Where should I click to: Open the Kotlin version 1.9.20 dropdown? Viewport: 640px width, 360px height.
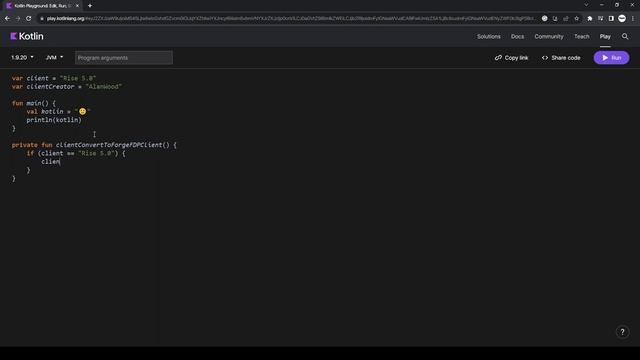pyautogui.click(x=22, y=58)
